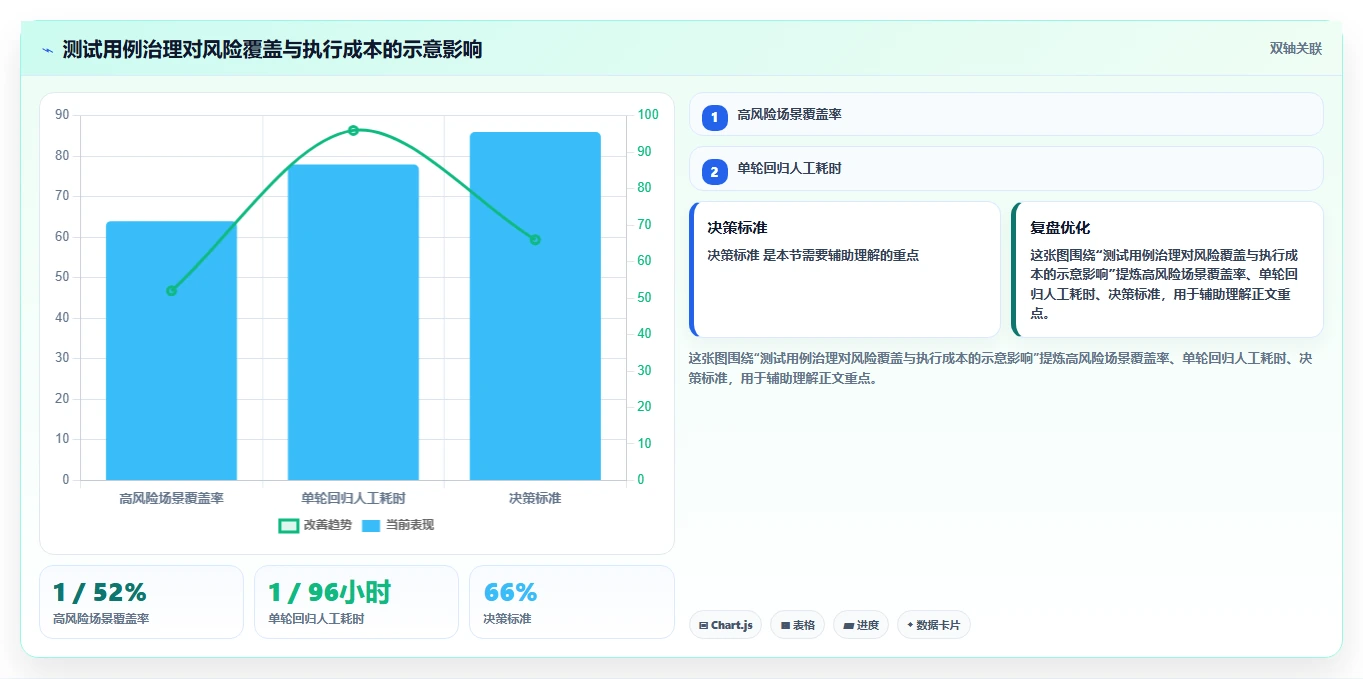This screenshot has height=679, width=1363.
Task: Click the 数据卡片 tag
Action: [934, 625]
